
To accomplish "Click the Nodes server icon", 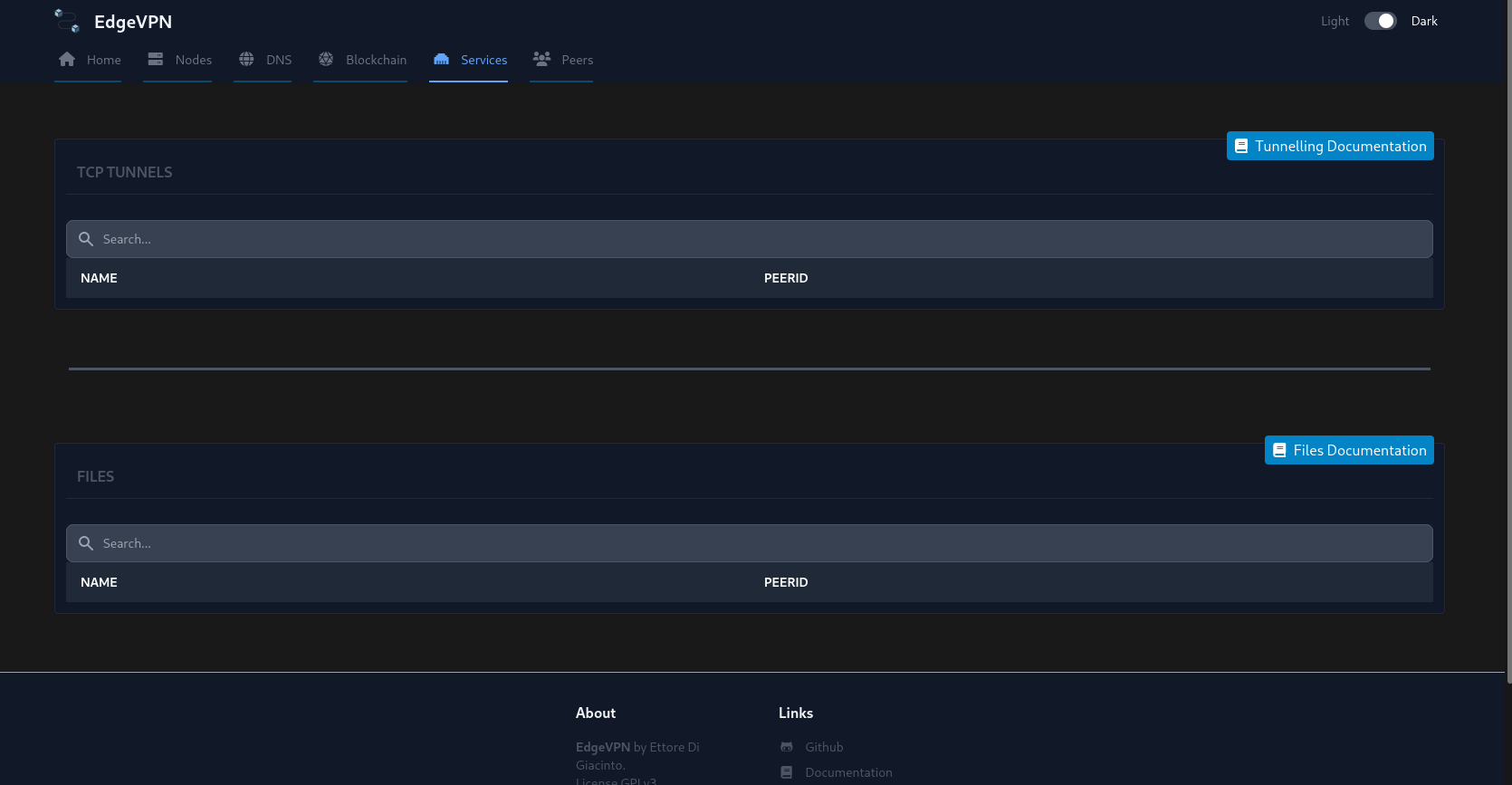I will coord(156,59).
